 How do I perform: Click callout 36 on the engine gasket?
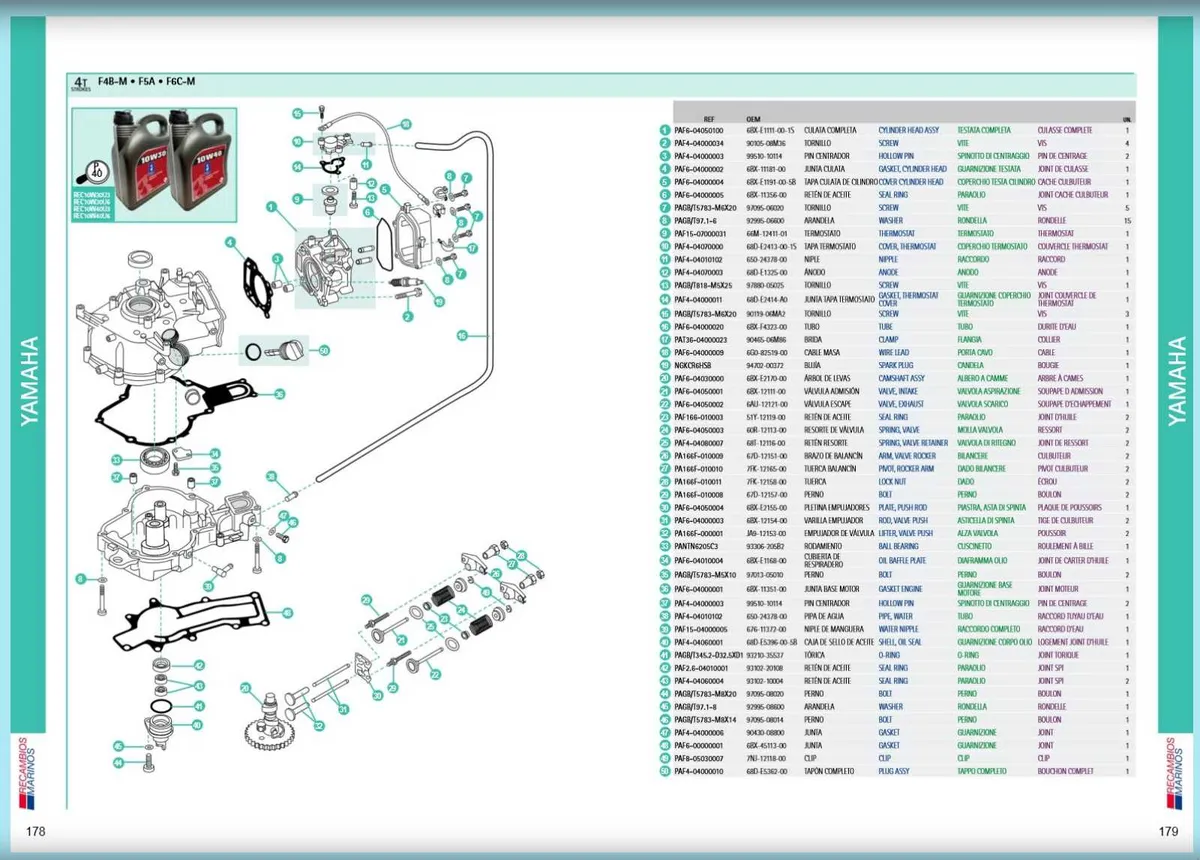[279, 394]
